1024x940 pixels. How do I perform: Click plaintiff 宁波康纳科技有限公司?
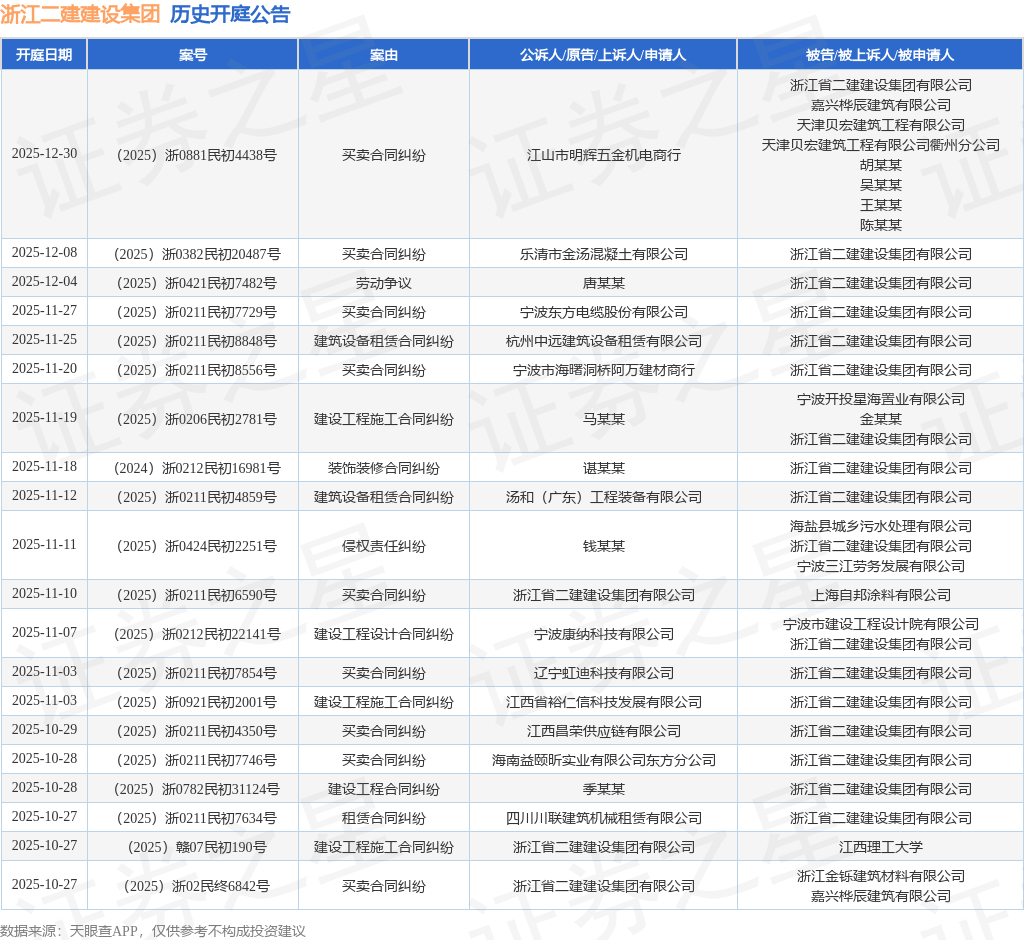pos(603,634)
